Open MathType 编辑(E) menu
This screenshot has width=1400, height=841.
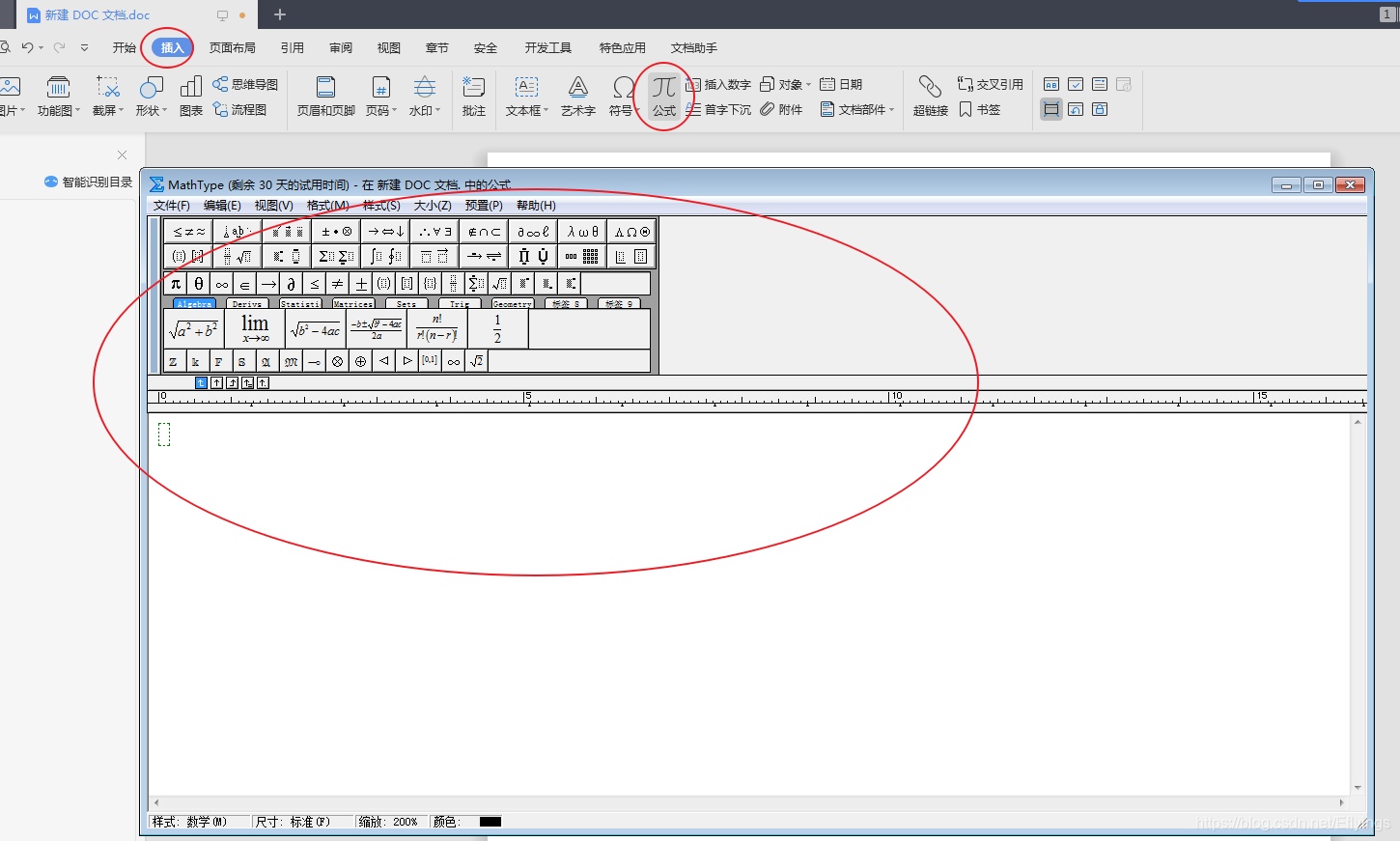pos(222,205)
